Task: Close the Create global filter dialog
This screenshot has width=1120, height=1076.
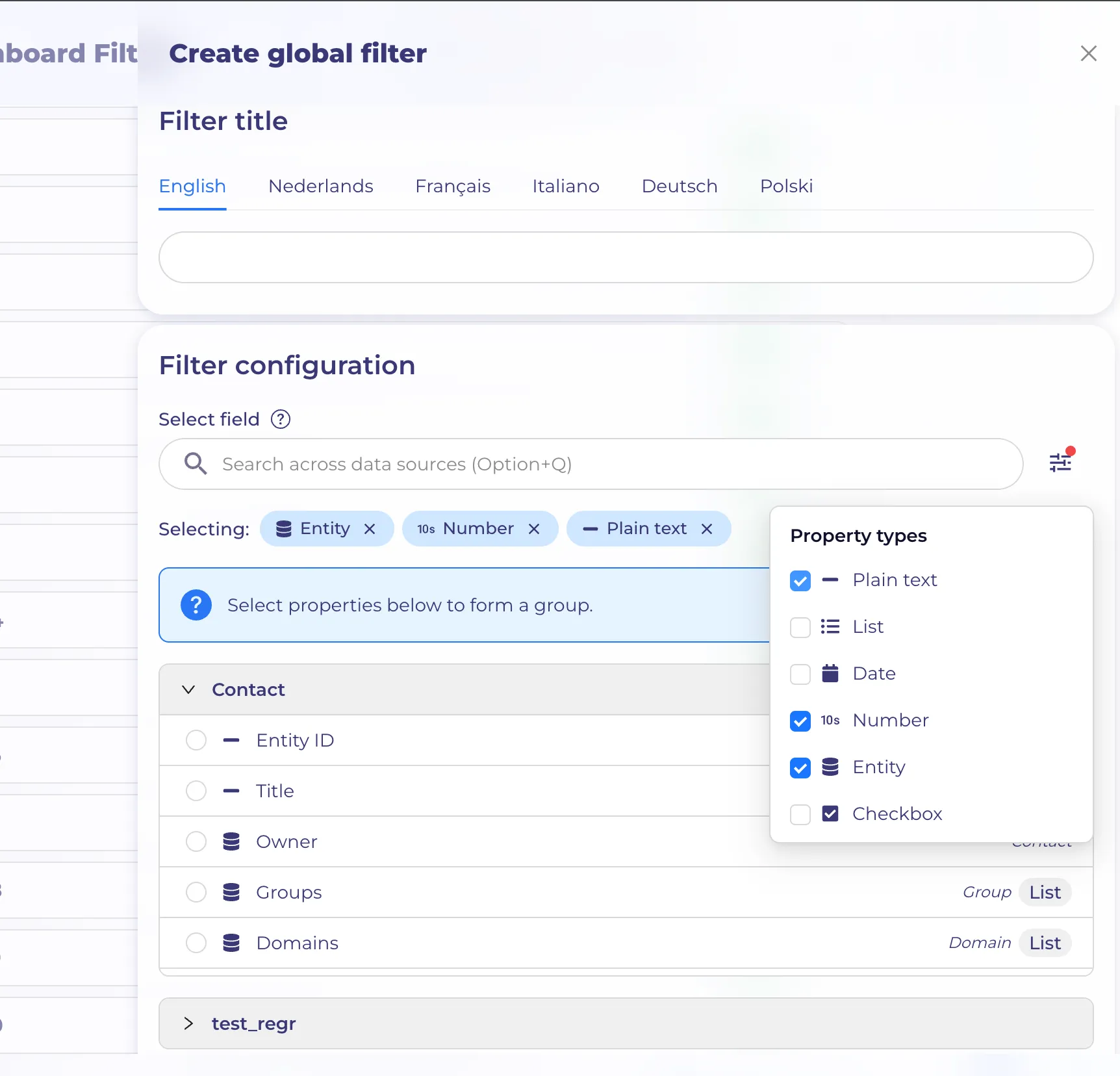Action: 1089,53
